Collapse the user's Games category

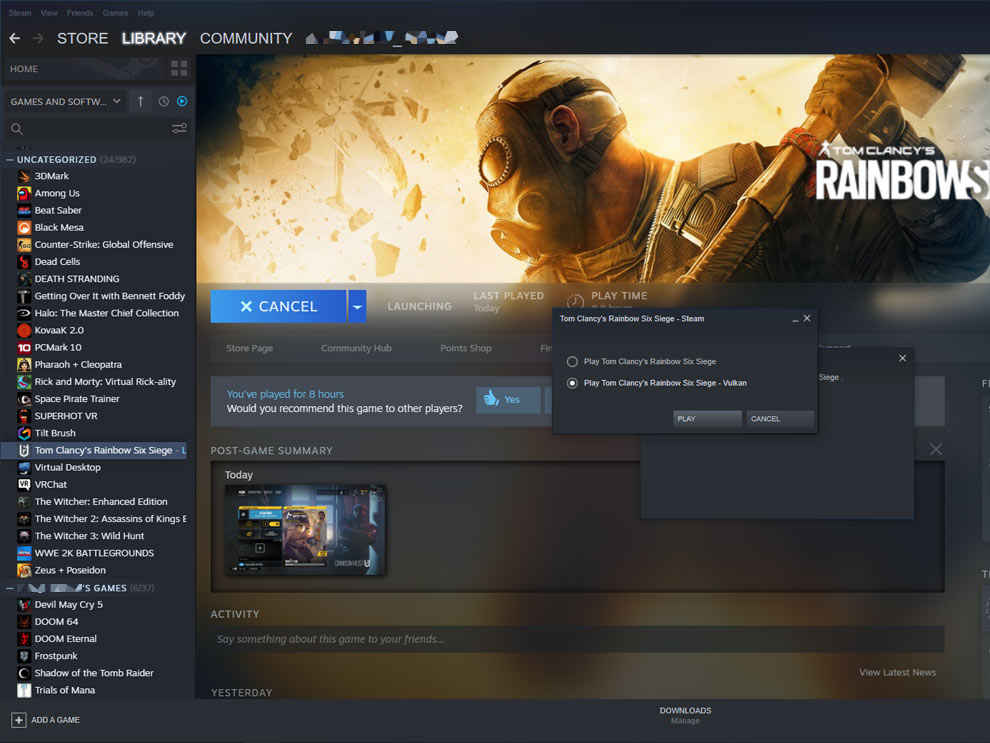pos(9,588)
